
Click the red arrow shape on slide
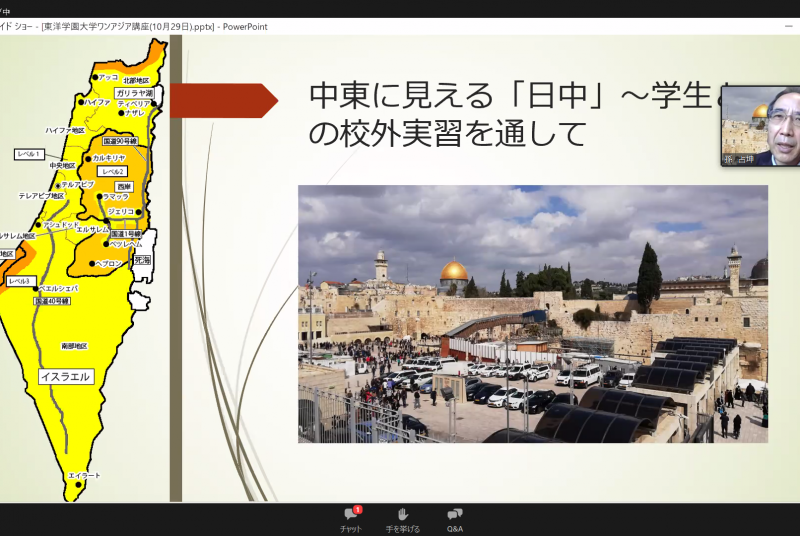coord(224,100)
